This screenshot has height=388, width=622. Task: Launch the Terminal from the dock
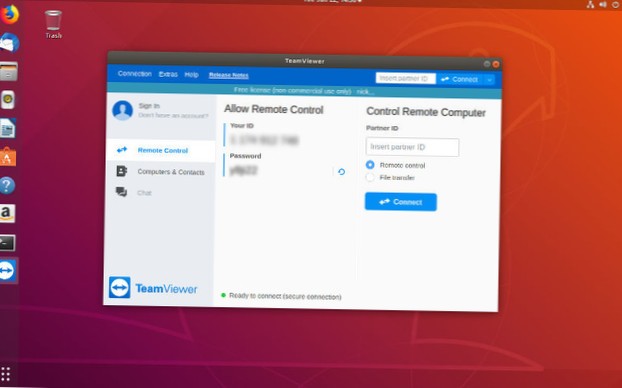click(7, 242)
